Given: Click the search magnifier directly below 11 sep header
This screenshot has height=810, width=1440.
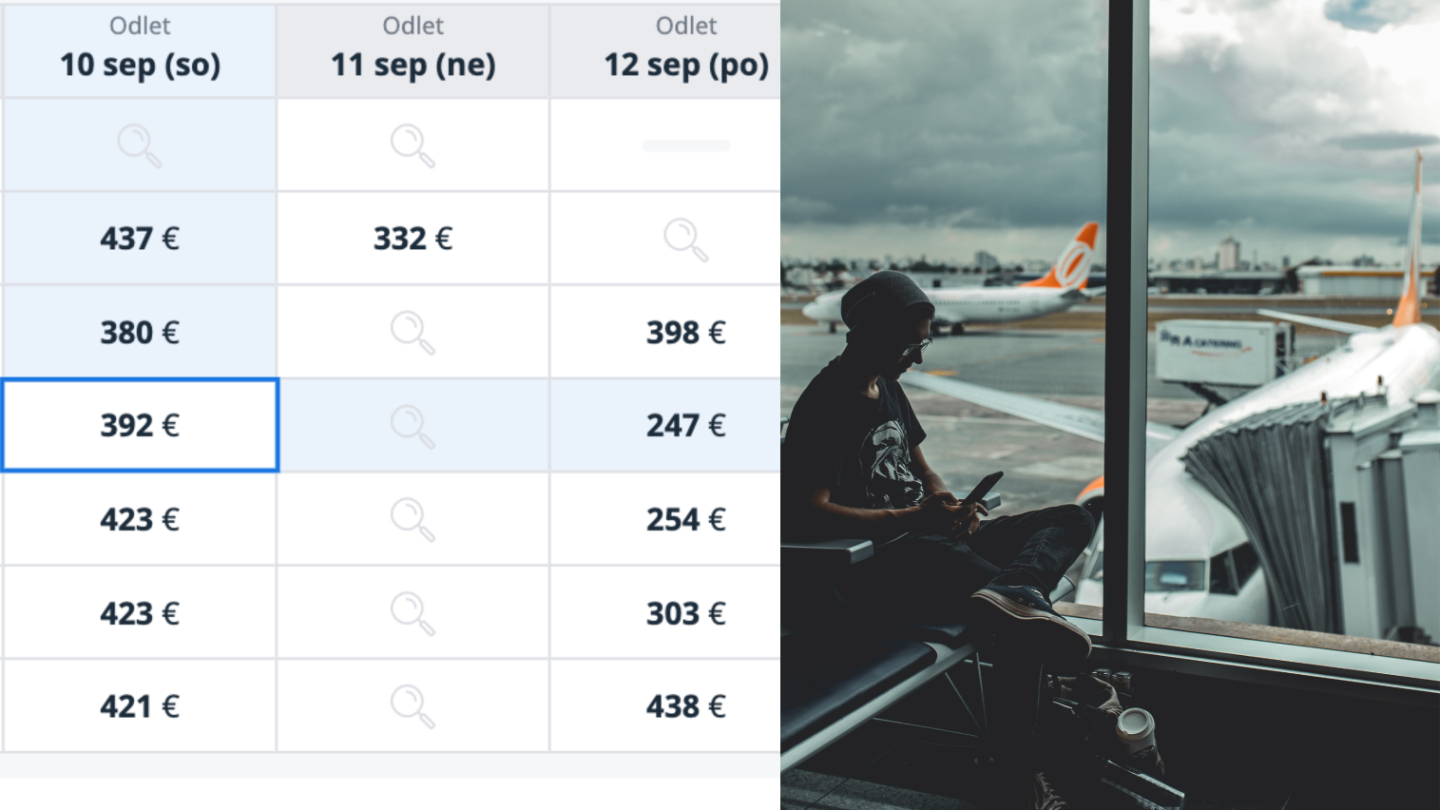Looking at the screenshot, I should pos(412,145).
